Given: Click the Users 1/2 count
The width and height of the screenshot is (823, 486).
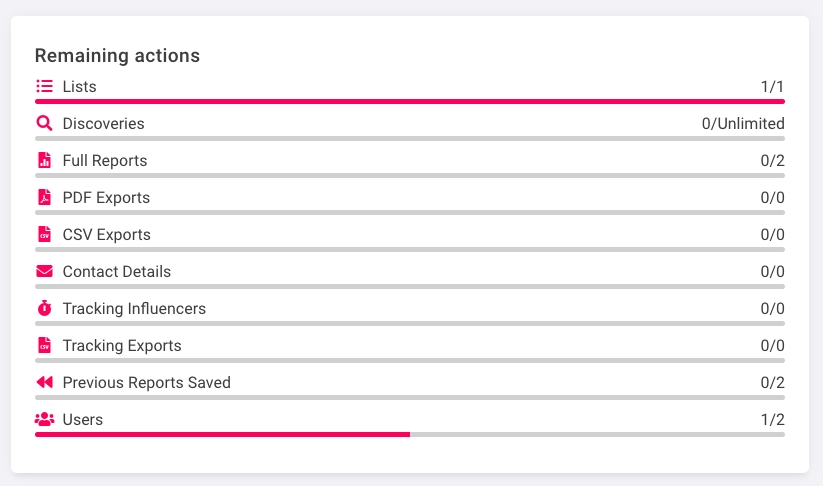Looking at the screenshot, I should coord(772,420).
